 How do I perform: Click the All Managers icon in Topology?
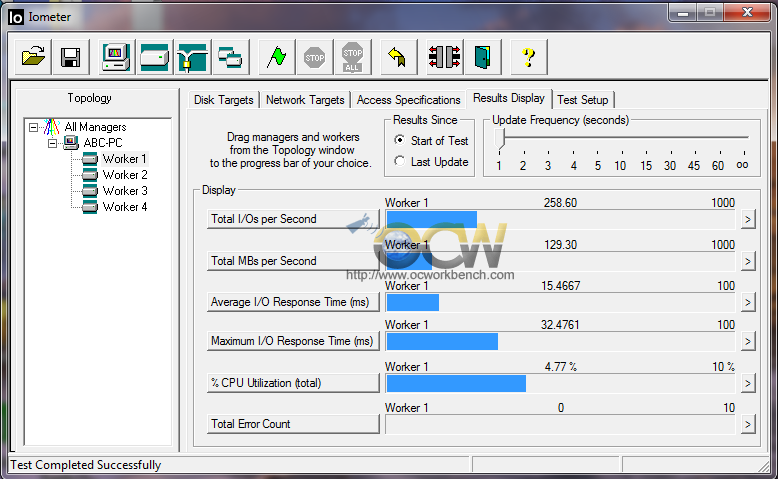point(52,127)
